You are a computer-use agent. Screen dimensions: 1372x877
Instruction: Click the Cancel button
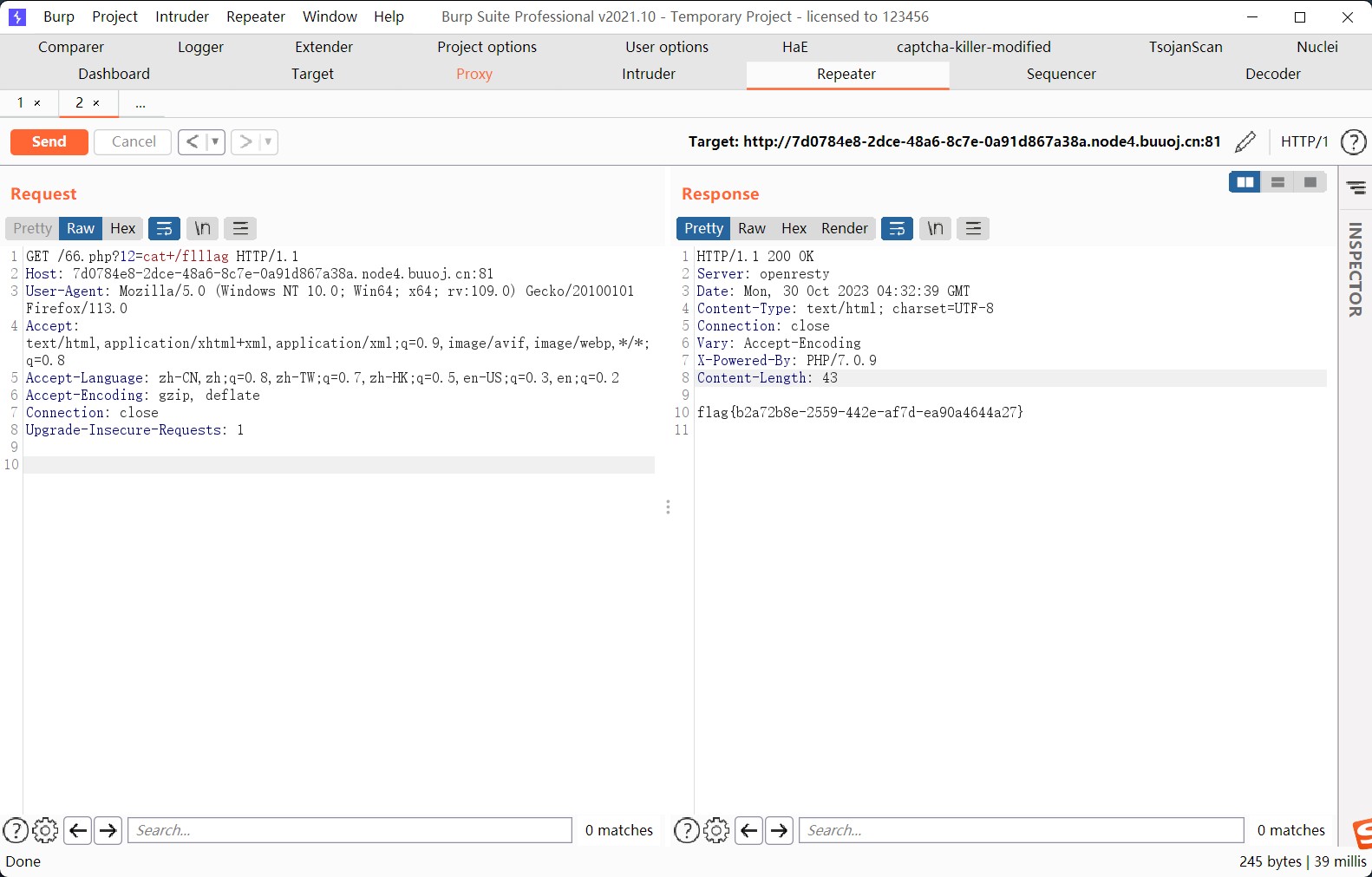pos(133,141)
